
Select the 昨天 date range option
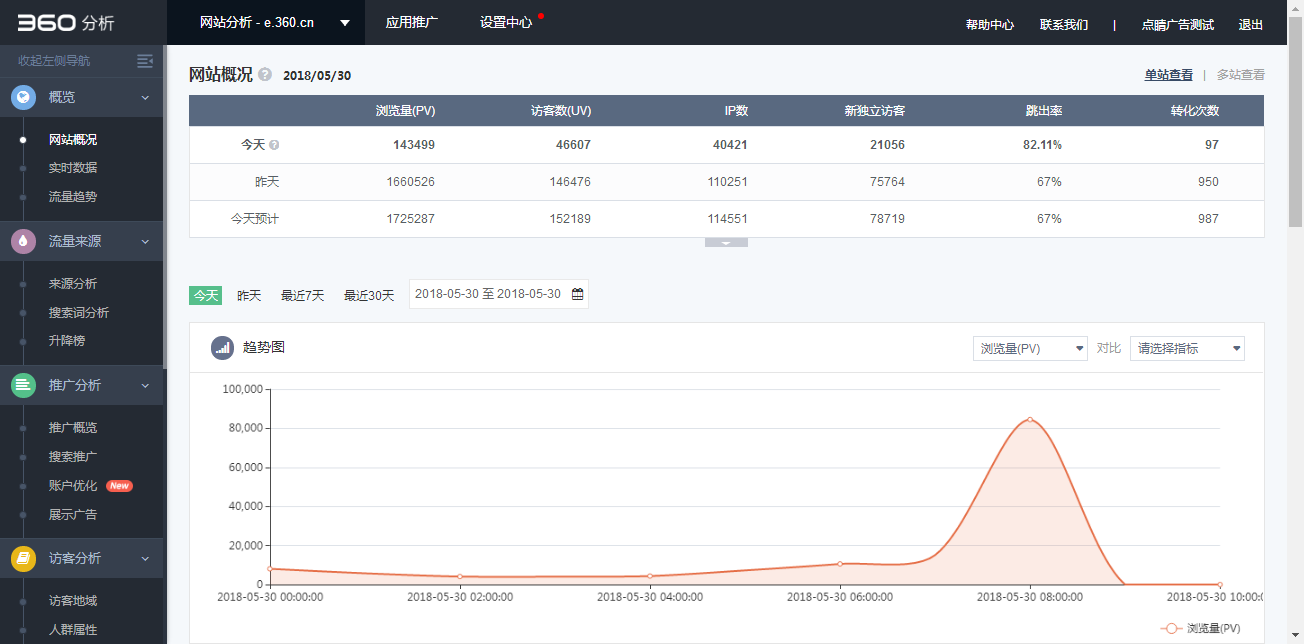(x=249, y=295)
